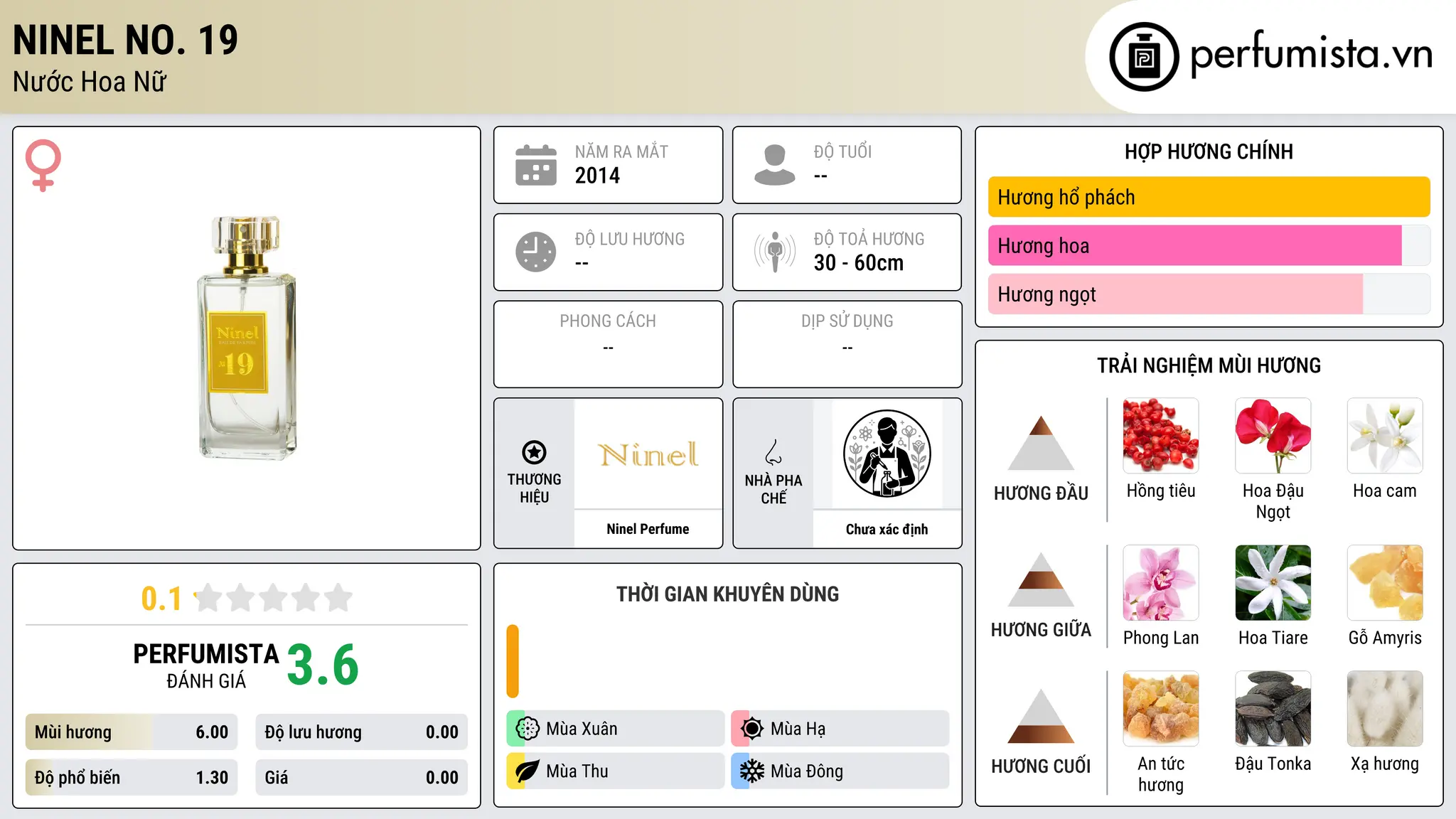Click the clock icon beside Độ lưu hương
Image resolution: width=1456 pixels, height=819 pixels.
click(536, 252)
